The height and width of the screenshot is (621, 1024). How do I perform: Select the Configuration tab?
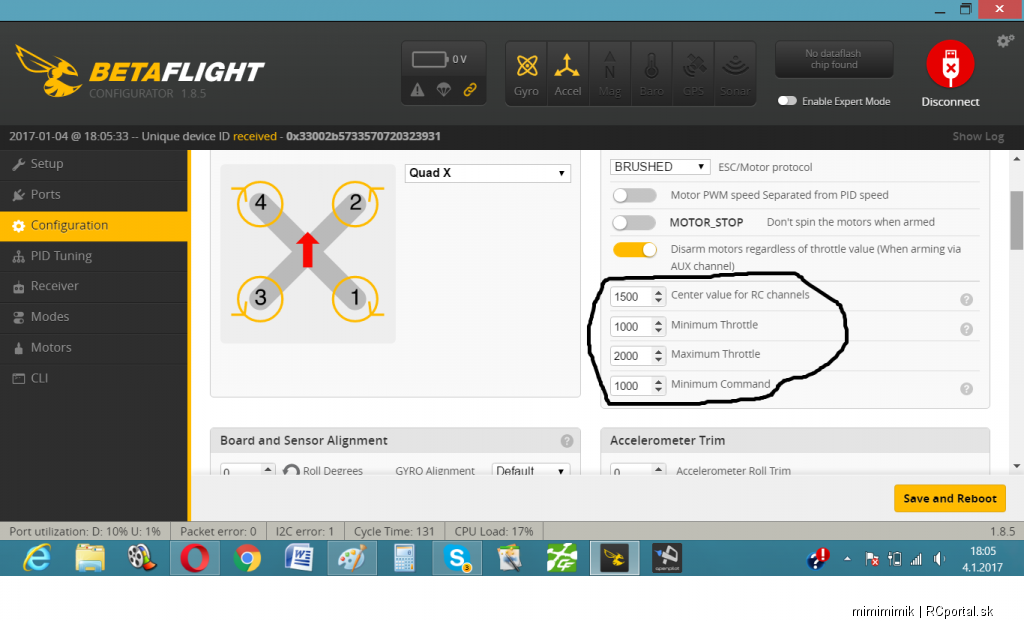(94, 225)
